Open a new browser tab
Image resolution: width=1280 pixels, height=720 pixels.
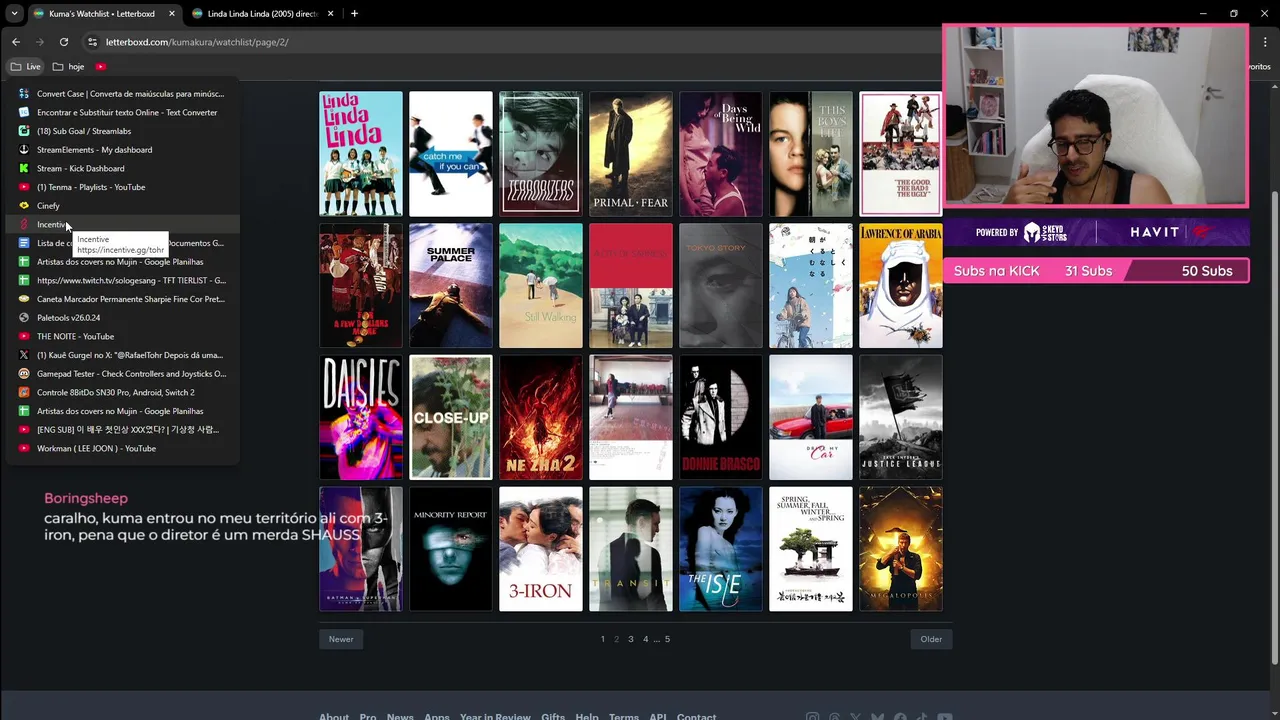[x=354, y=14]
